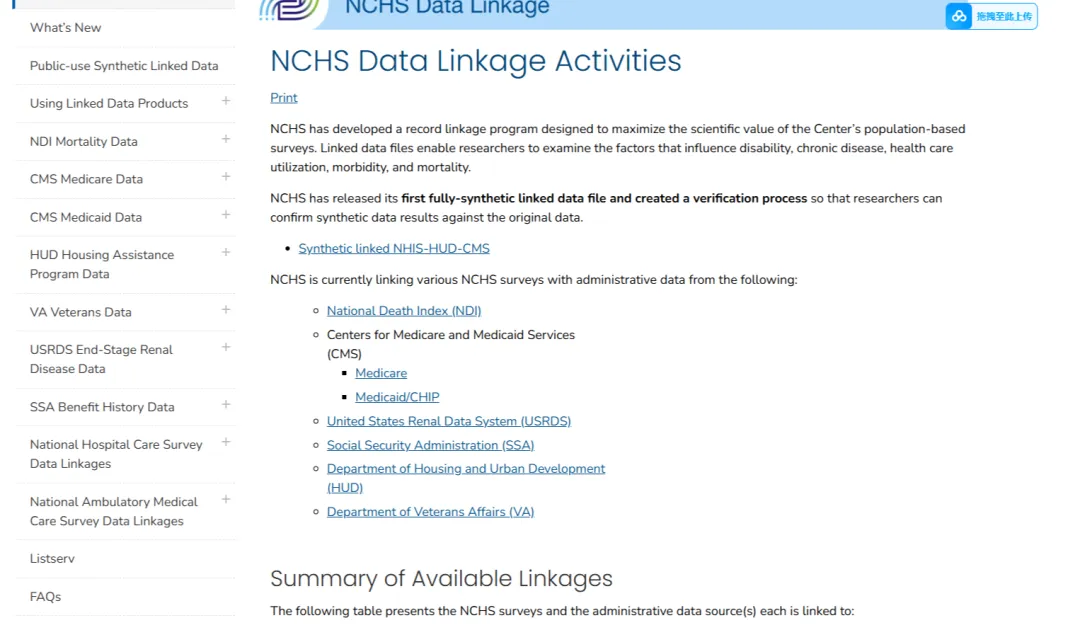Expand CMS Medicare Data submenu
The image size is (1080, 630).
point(225,177)
